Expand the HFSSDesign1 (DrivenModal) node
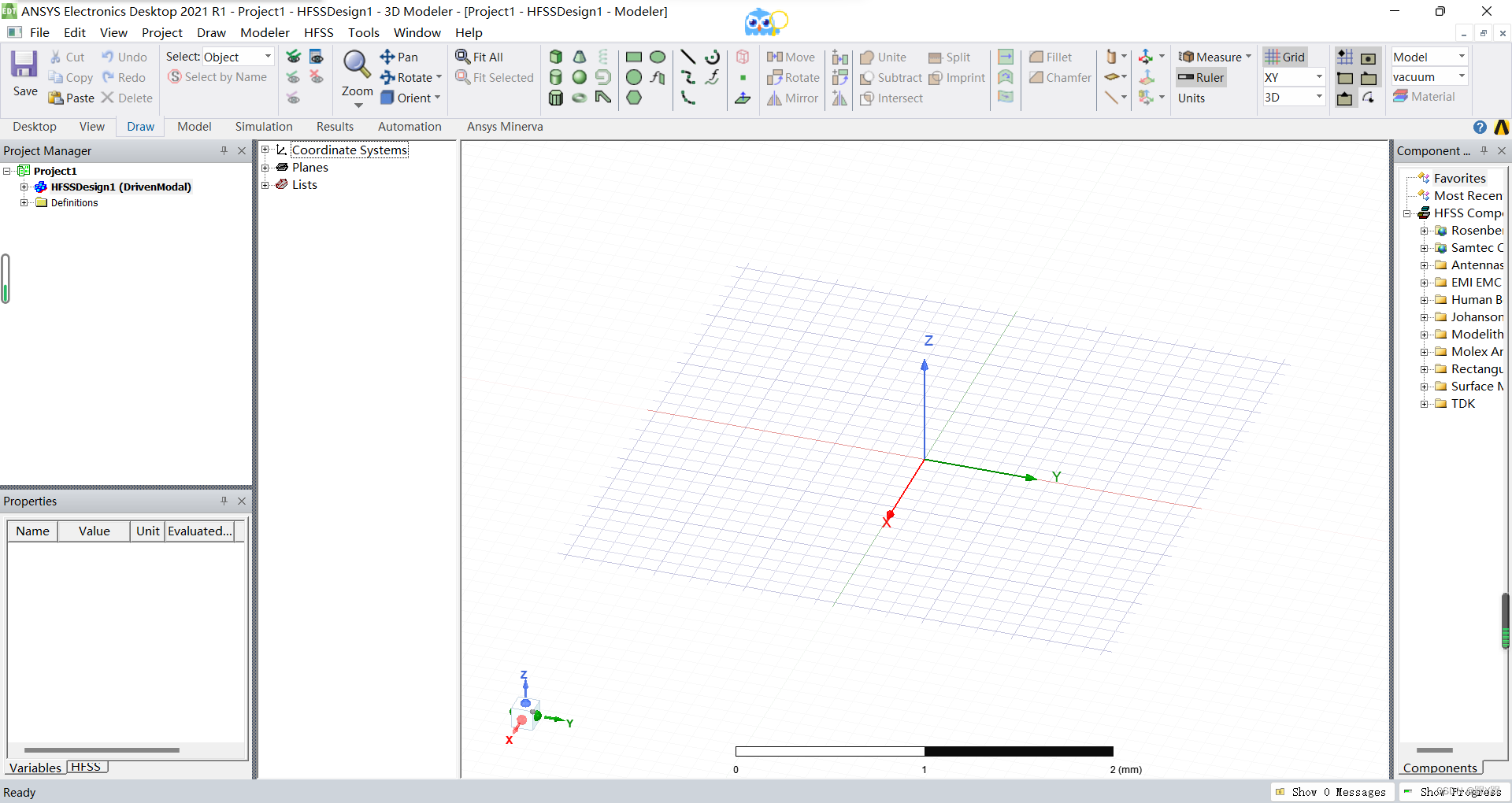 pos(24,187)
